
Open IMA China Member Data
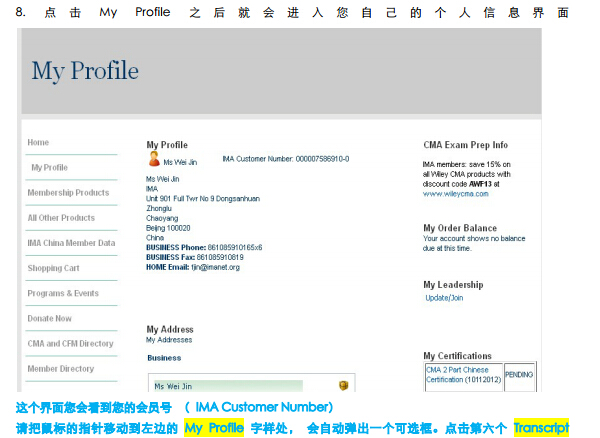click(71, 243)
